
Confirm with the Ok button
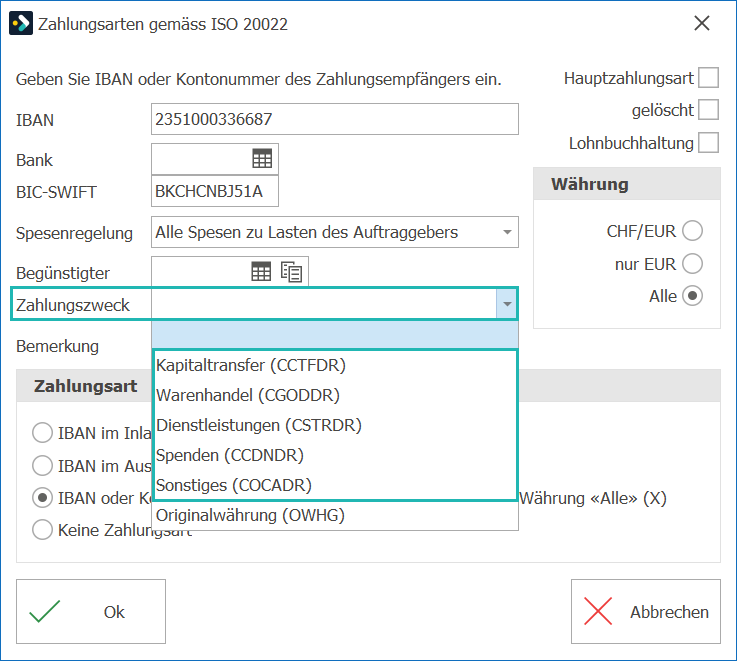click(x=91, y=611)
